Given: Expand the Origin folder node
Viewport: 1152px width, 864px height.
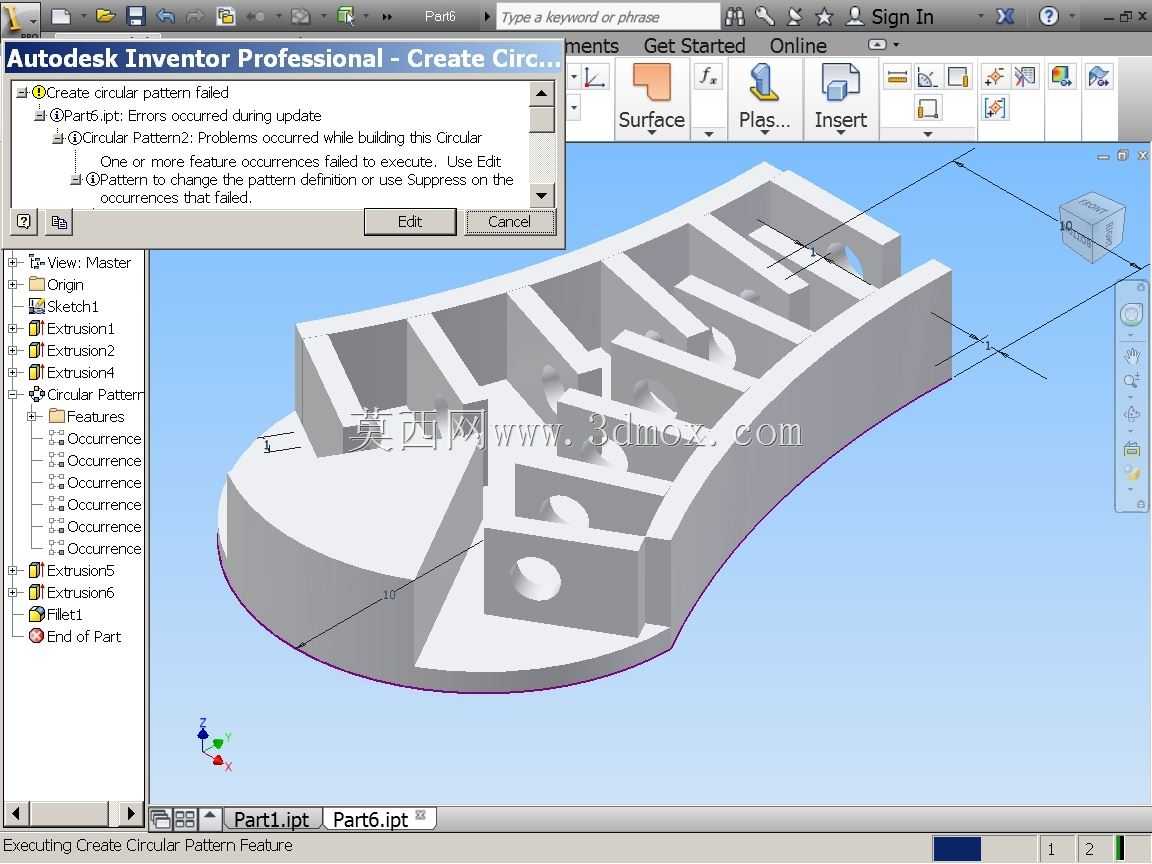Looking at the screenshot, I should point(12,284).
